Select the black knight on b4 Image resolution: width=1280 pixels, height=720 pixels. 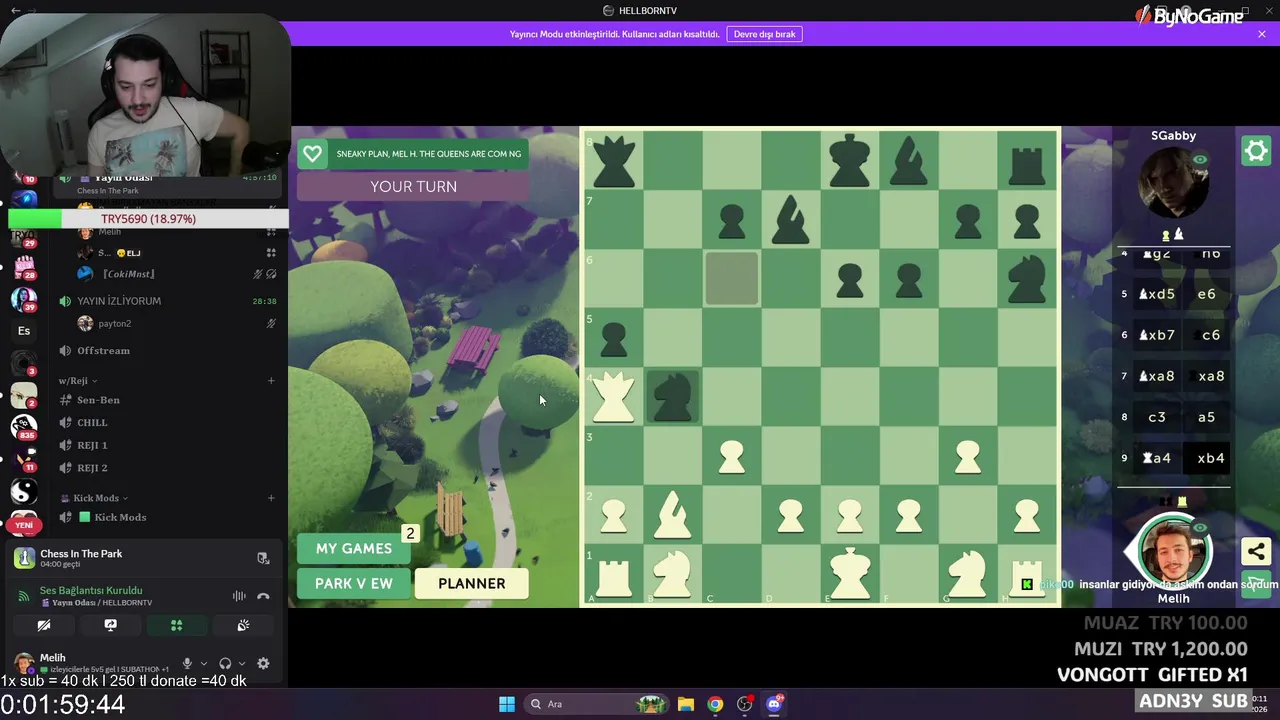(673, 395)
